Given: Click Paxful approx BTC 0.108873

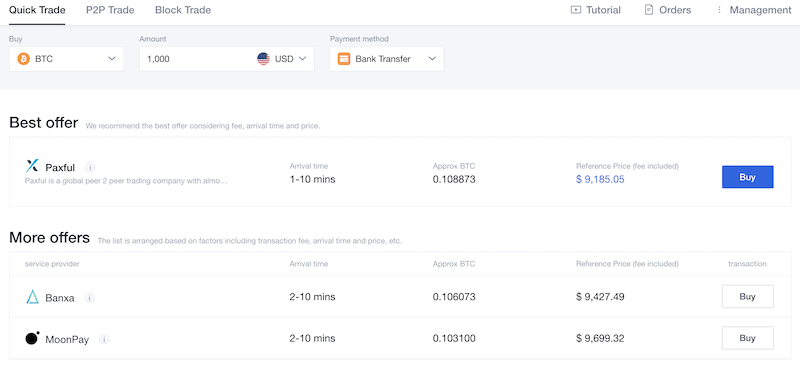Looking at the screenshot, I should click(x=454, y=179).
